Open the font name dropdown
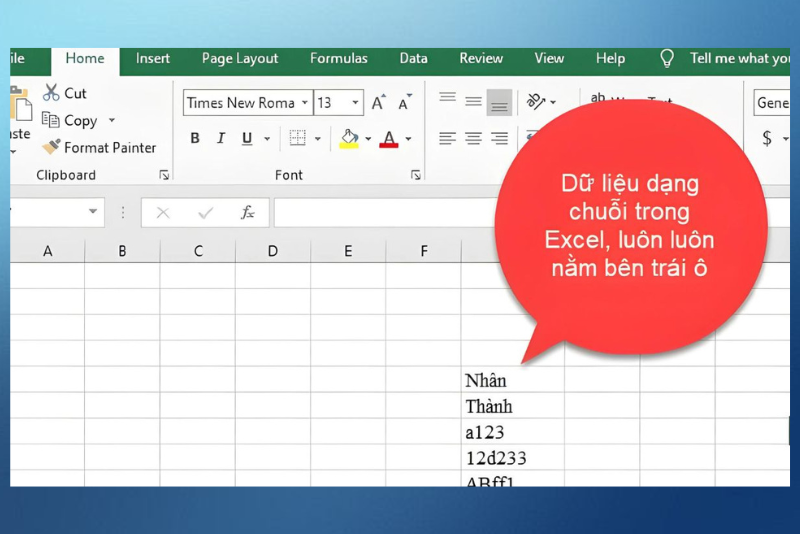 coord(305,103)
